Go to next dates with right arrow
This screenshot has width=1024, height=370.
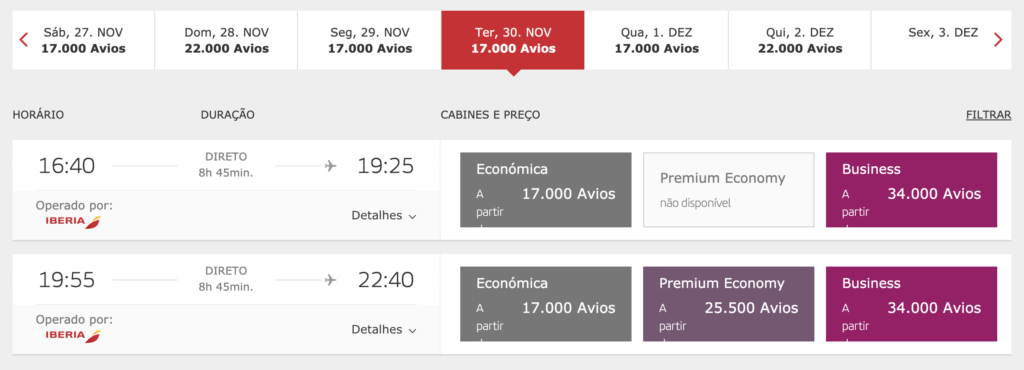(998, 40)
